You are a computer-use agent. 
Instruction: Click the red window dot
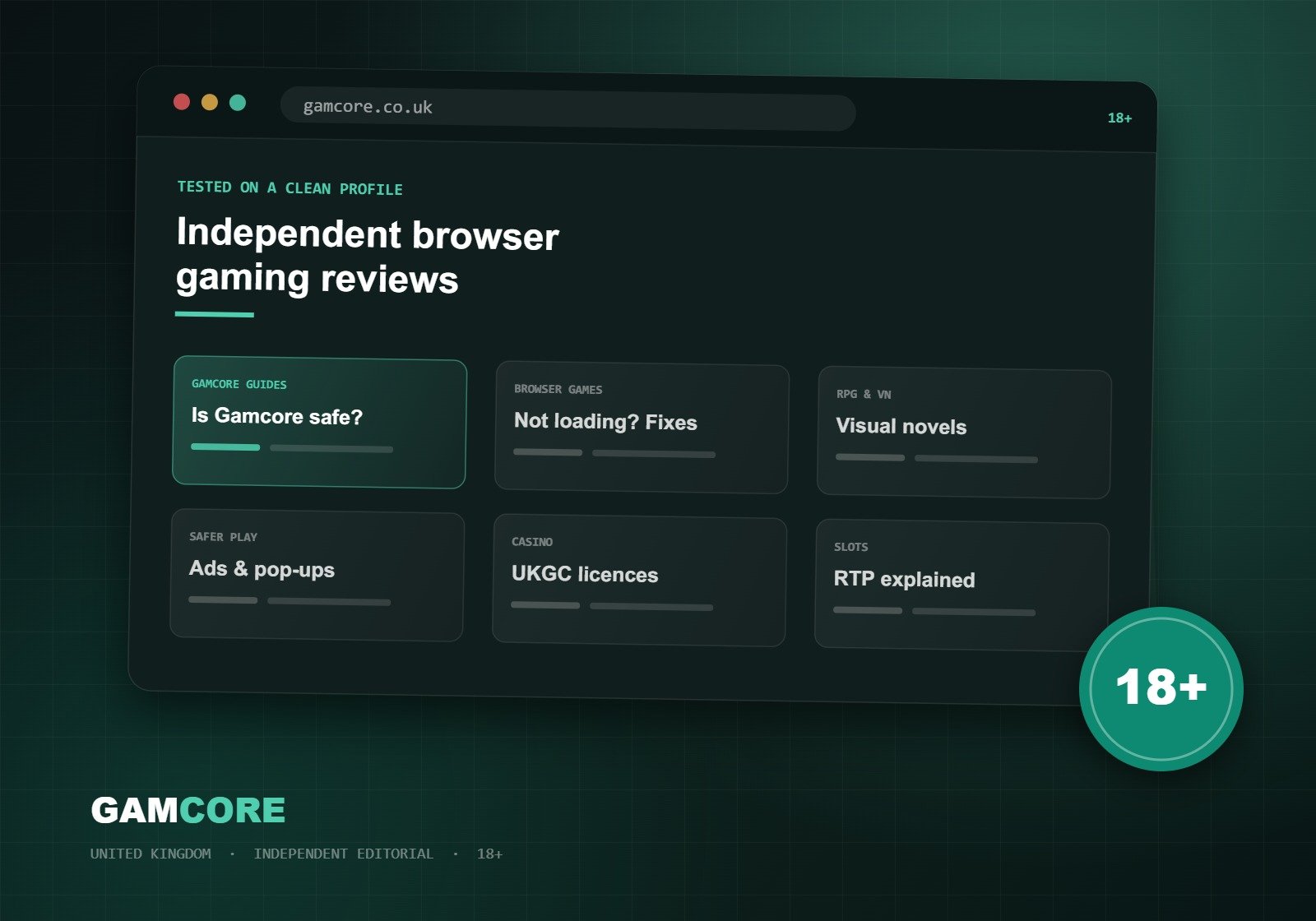[x=182, y=102]
